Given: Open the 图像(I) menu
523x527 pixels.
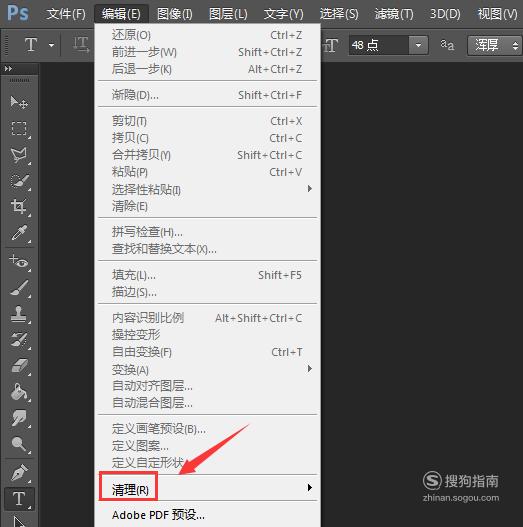Looking at the screenshot, I should tap(175, 14).
